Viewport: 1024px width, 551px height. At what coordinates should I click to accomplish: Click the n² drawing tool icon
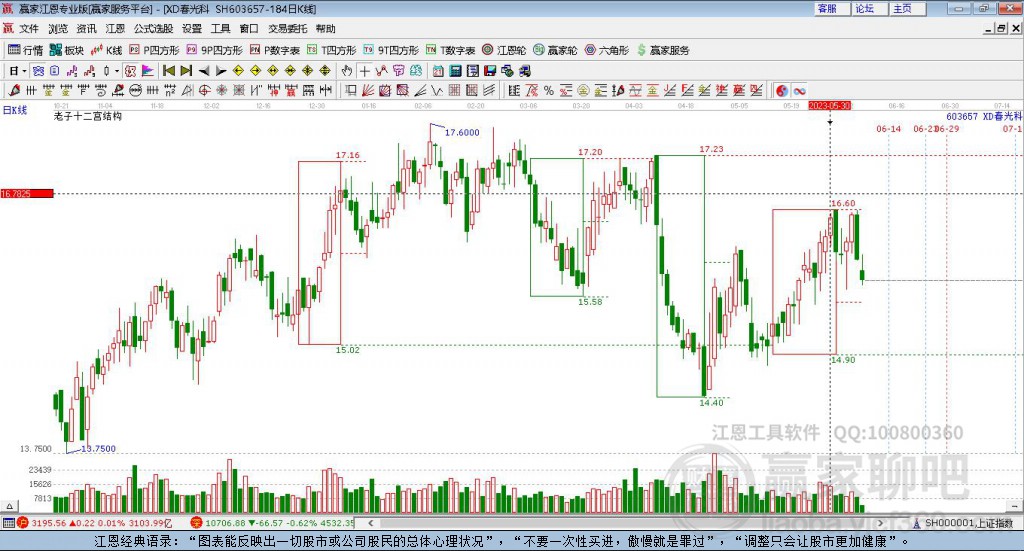click(x=170, y=91)
